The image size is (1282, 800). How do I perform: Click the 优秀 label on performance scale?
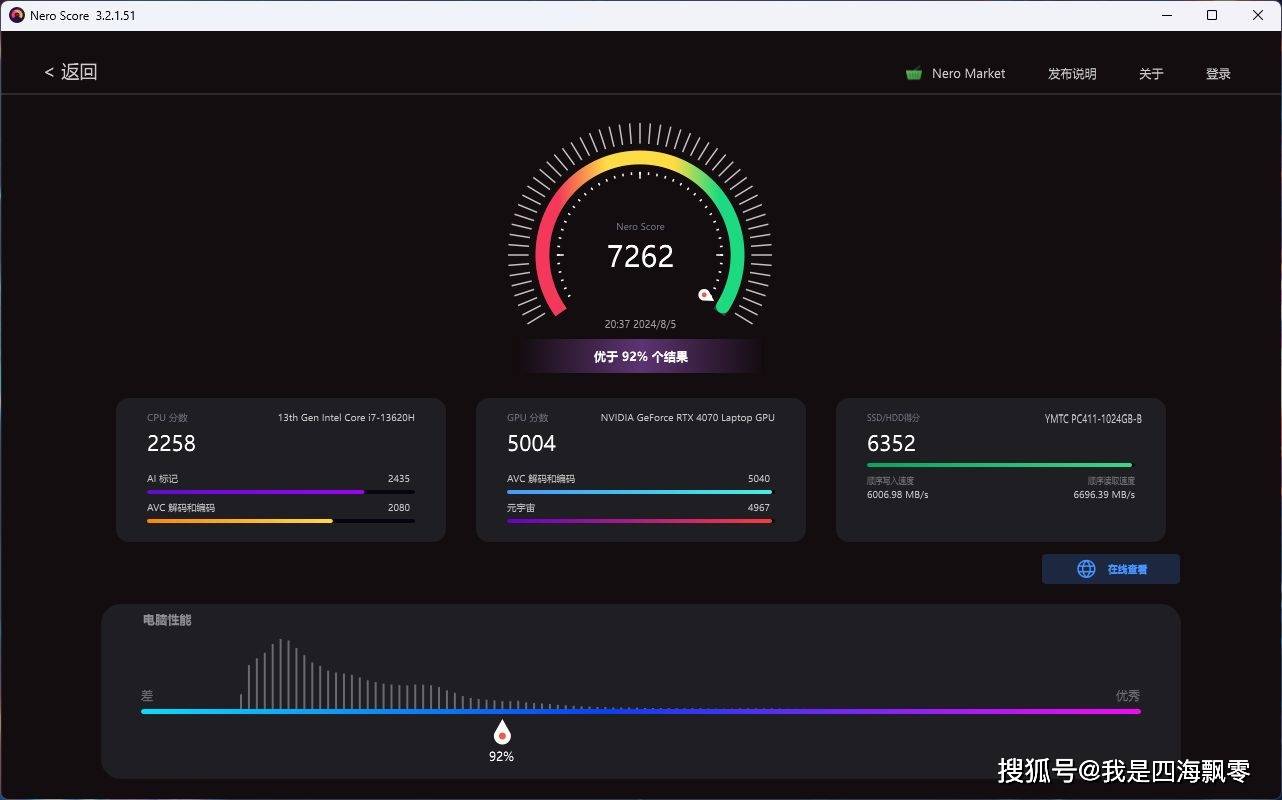click(1128, 696)
